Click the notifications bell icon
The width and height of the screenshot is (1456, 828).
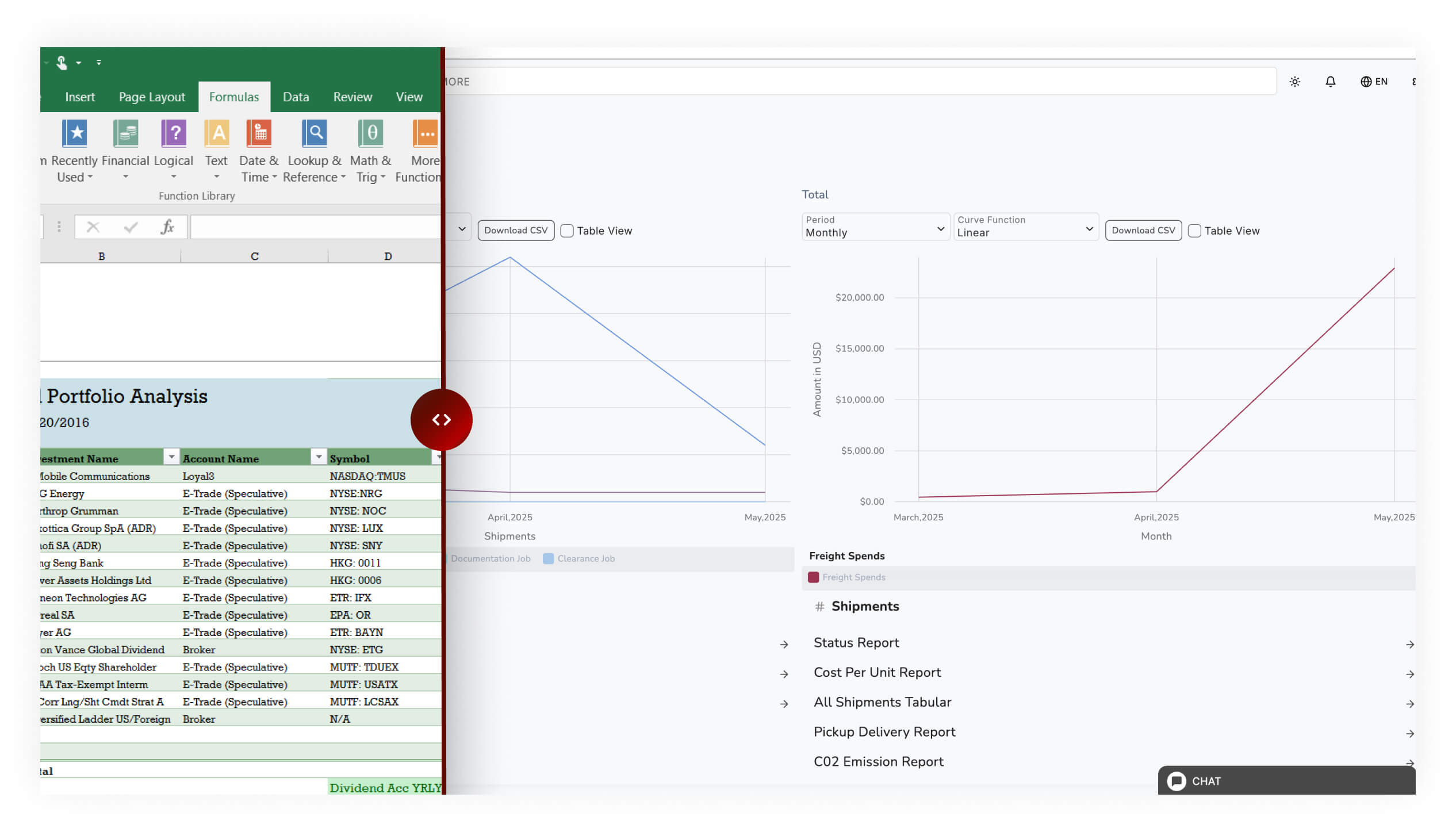click(x=1330, y=82)
